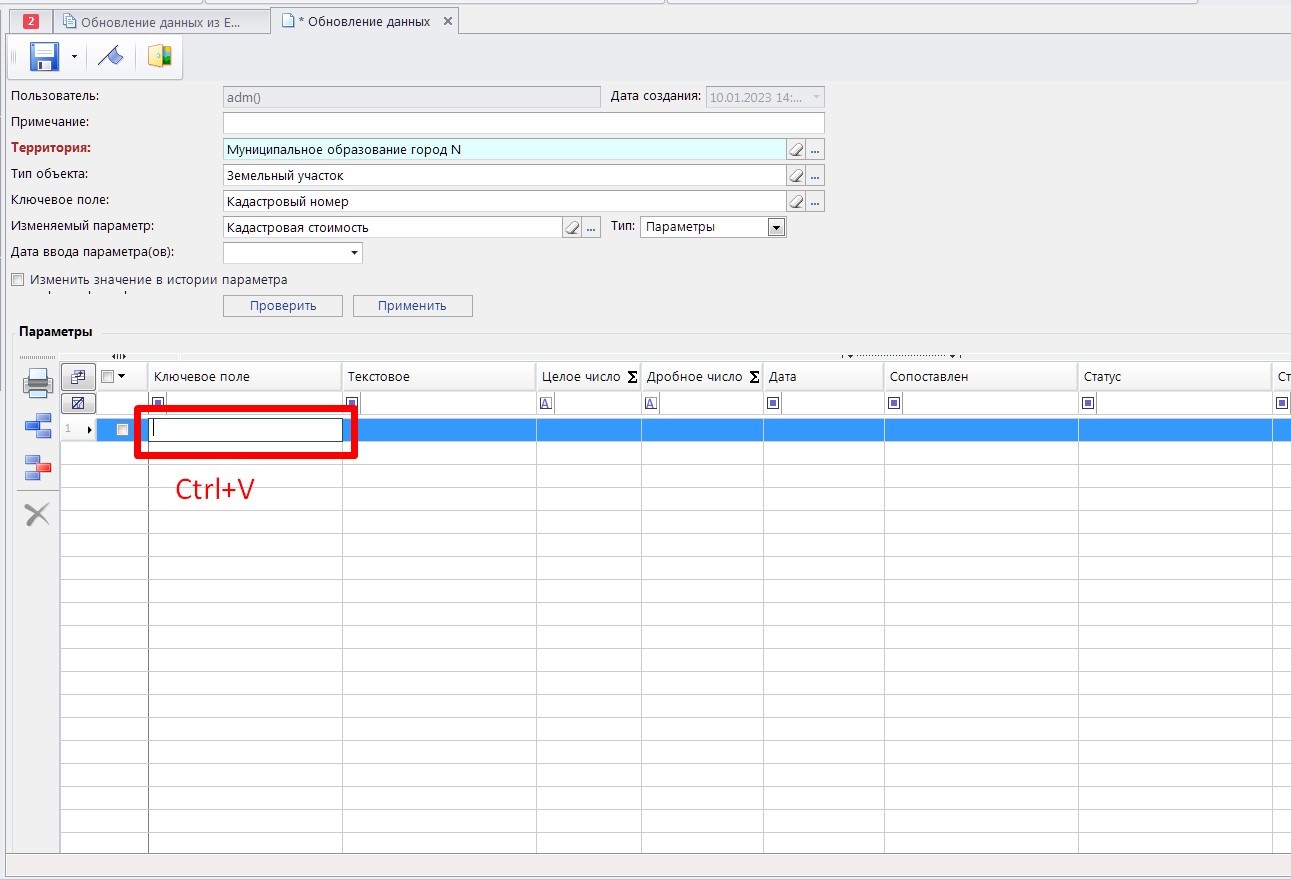Click the Тип объекта 'Земельный участок' field
Viewport: 1291px width, 880px height.
(x=505, y=175)
